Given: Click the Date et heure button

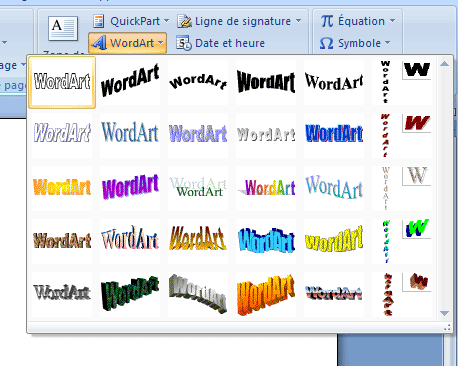Looking at the screenshot, I should click(221, 43).
